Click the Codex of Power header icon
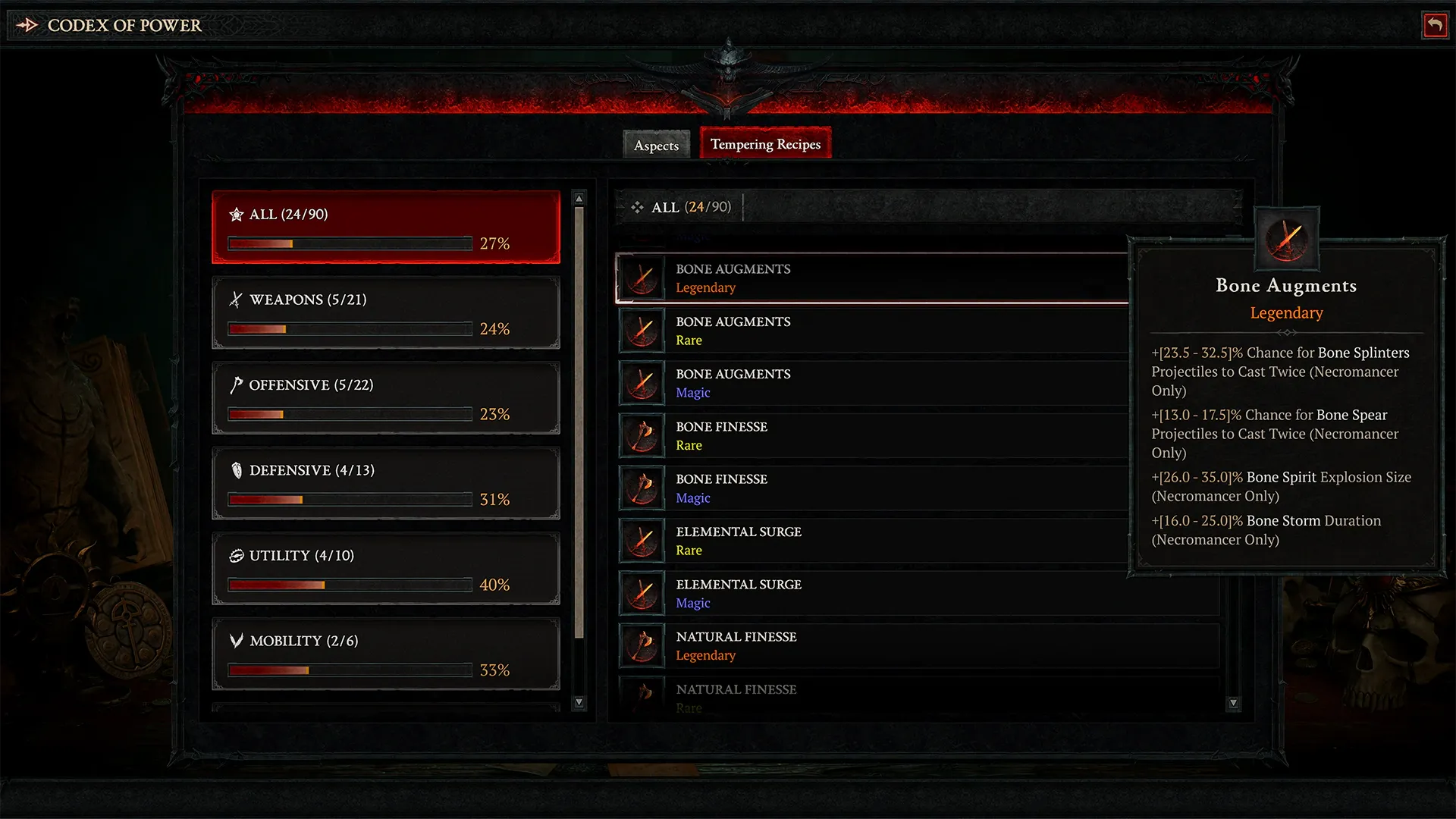The width and height of the screenshot is (1456, 819). pyautogui.click(x=27, y=25)
